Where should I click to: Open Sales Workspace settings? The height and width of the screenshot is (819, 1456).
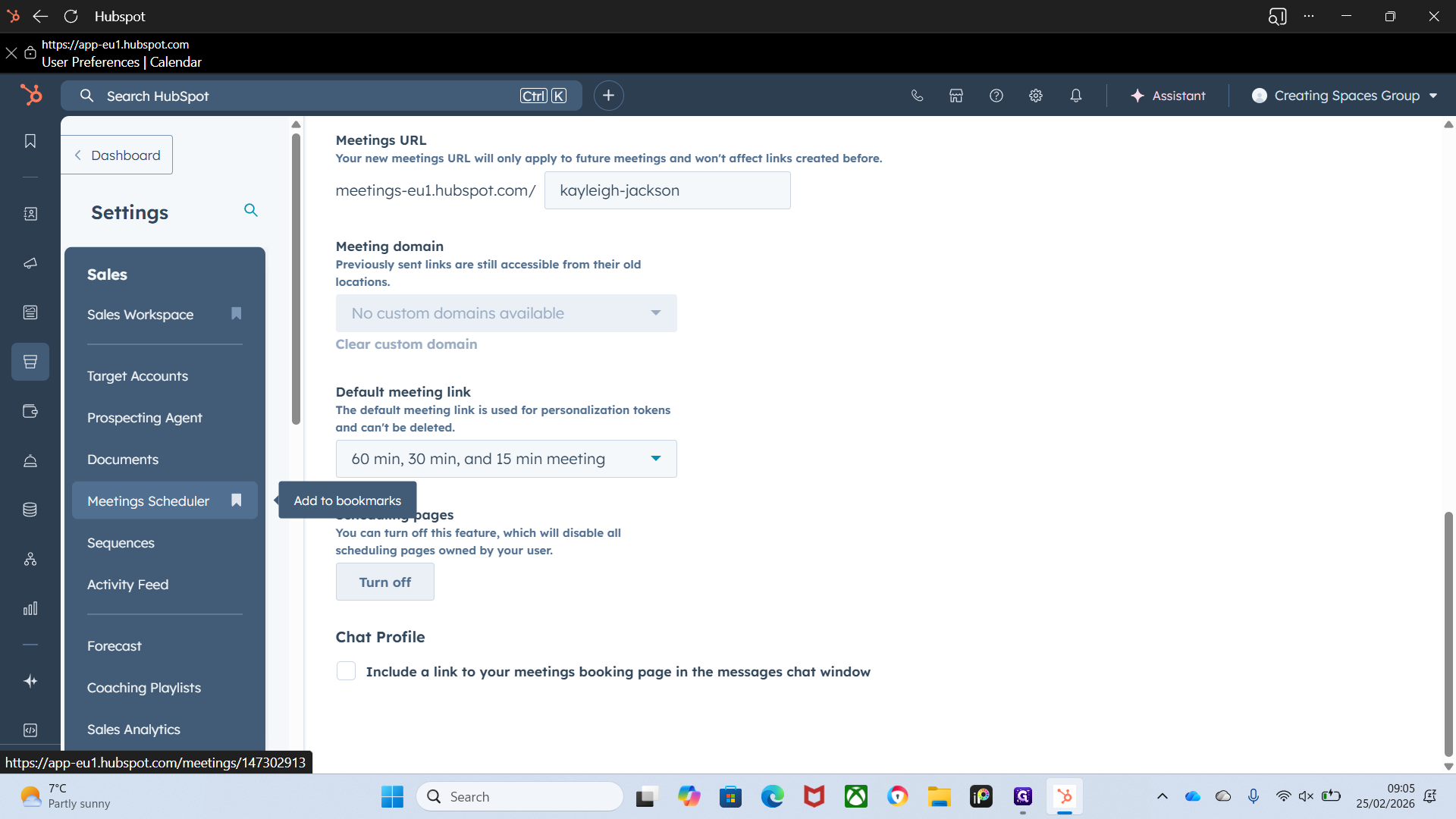140,315
